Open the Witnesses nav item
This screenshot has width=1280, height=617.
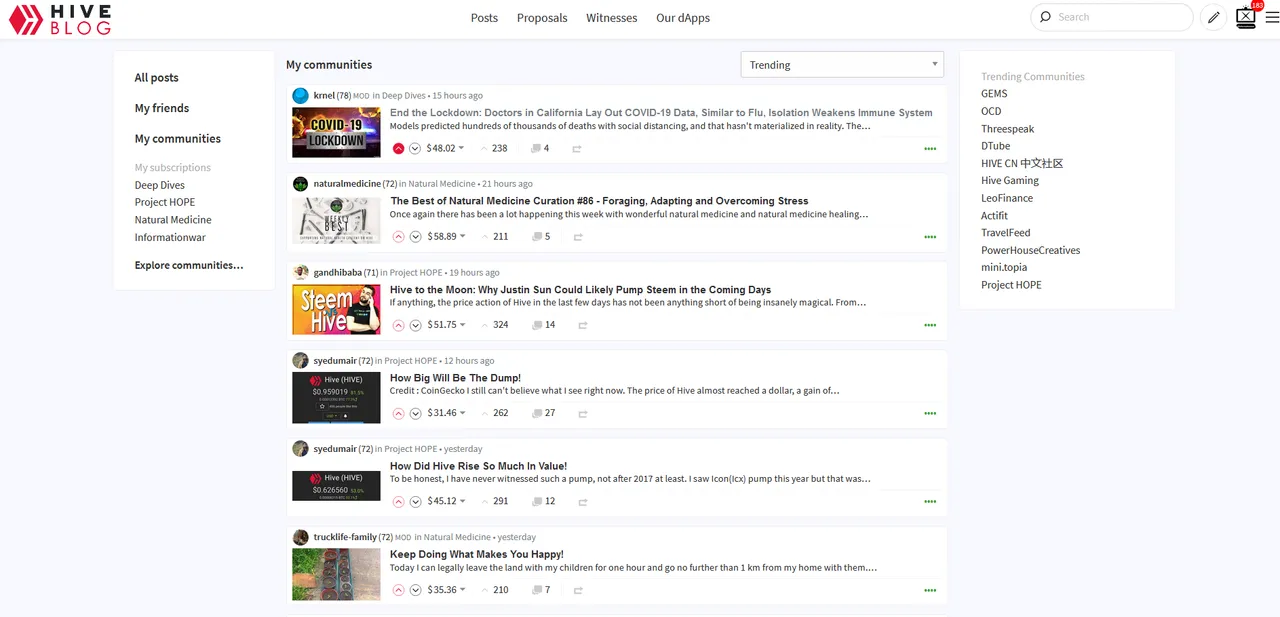pos(611,18)
